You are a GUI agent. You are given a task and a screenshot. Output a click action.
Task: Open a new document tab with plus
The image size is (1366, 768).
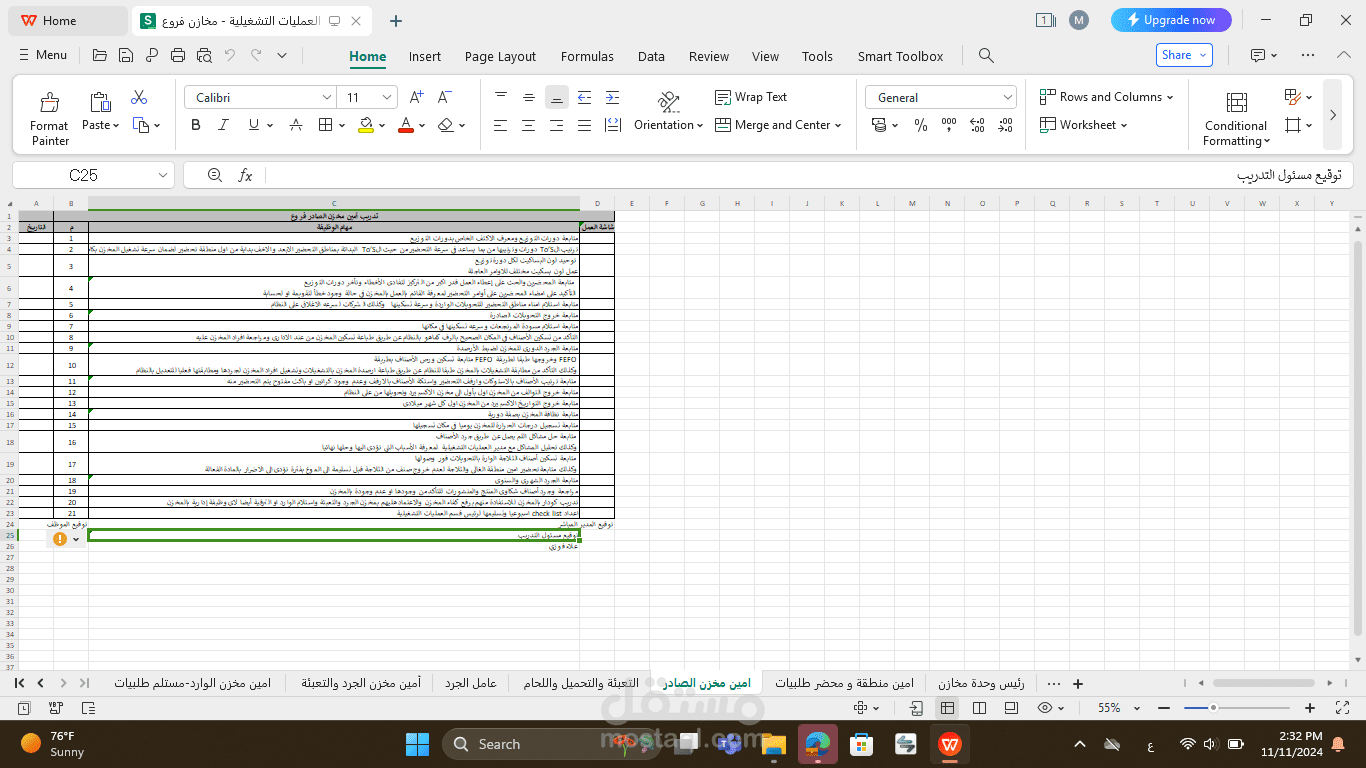(x=396, y=20)
